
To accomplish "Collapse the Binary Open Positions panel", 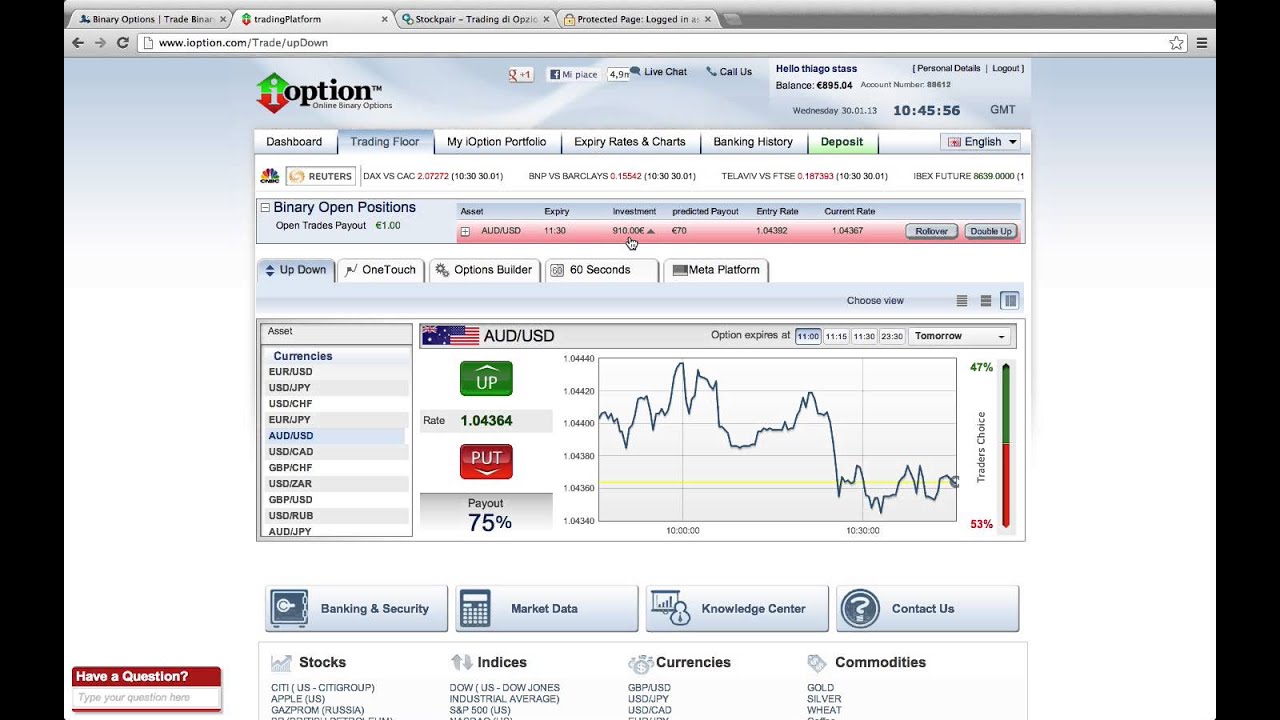I will (265, 208).
